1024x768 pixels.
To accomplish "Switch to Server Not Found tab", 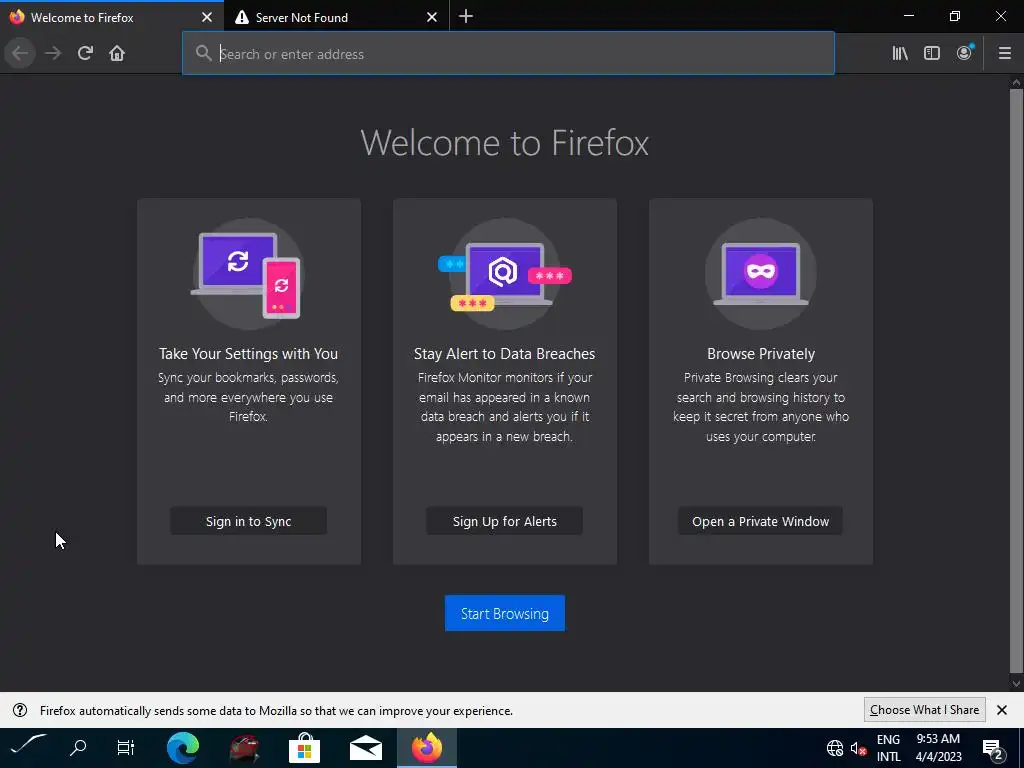I will pyautogui.click(x=336, y=18).
